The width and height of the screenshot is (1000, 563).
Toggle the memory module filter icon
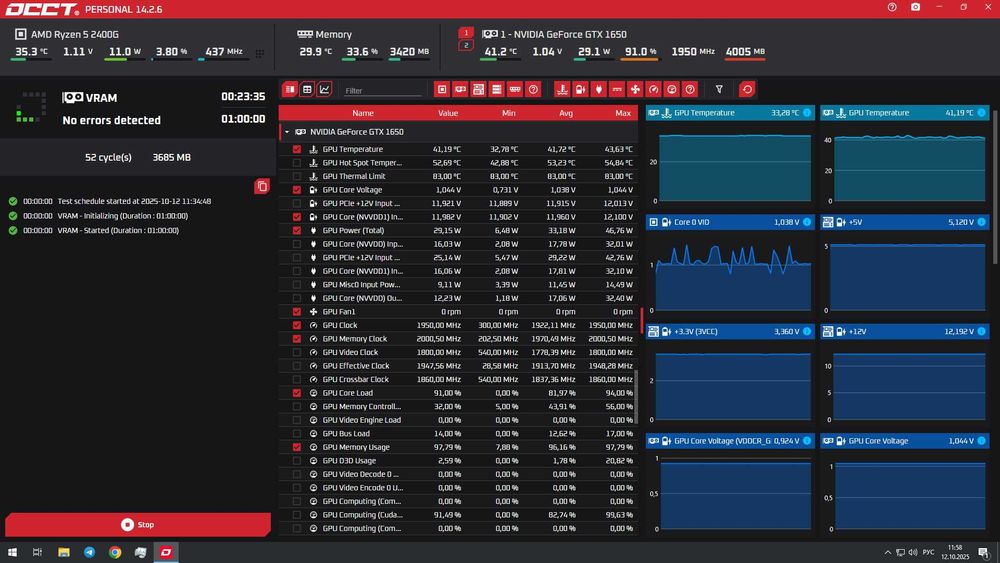515,89
